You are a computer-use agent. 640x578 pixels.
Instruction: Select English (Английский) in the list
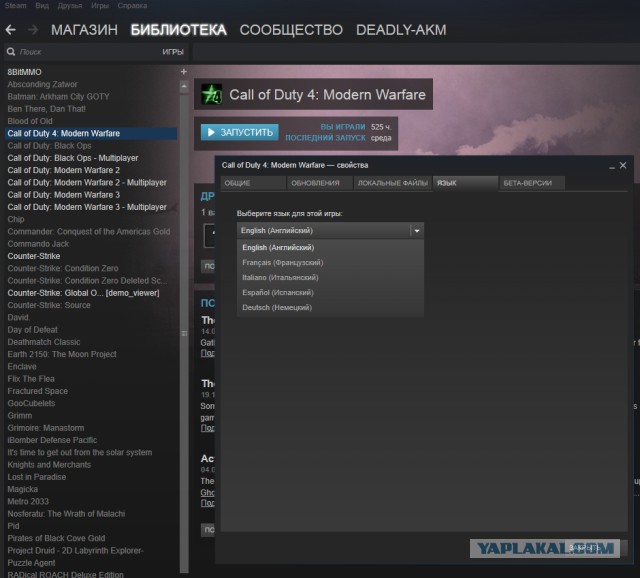point(330,247)
